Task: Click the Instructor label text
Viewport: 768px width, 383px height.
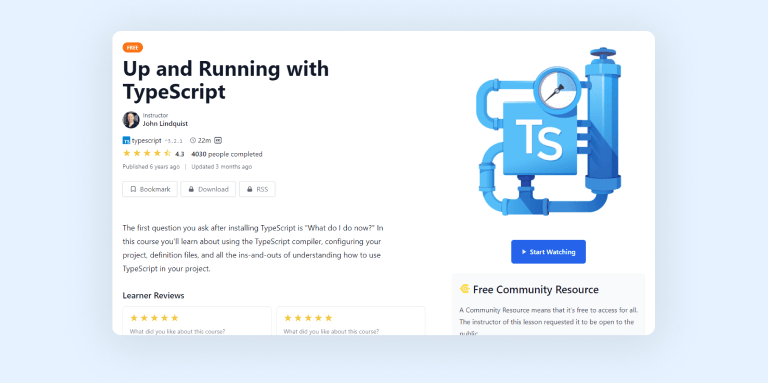Action: coord(155,116)
